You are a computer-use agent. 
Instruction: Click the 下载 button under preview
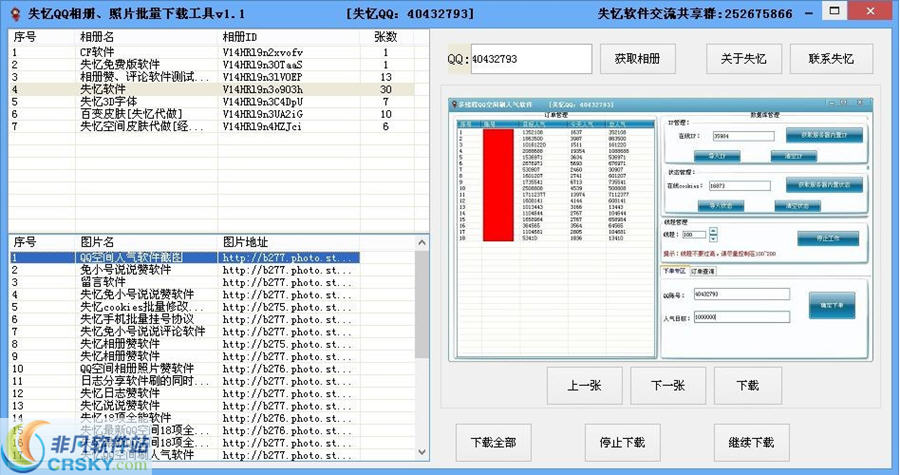pyautogui.click(x=747, y=386)
